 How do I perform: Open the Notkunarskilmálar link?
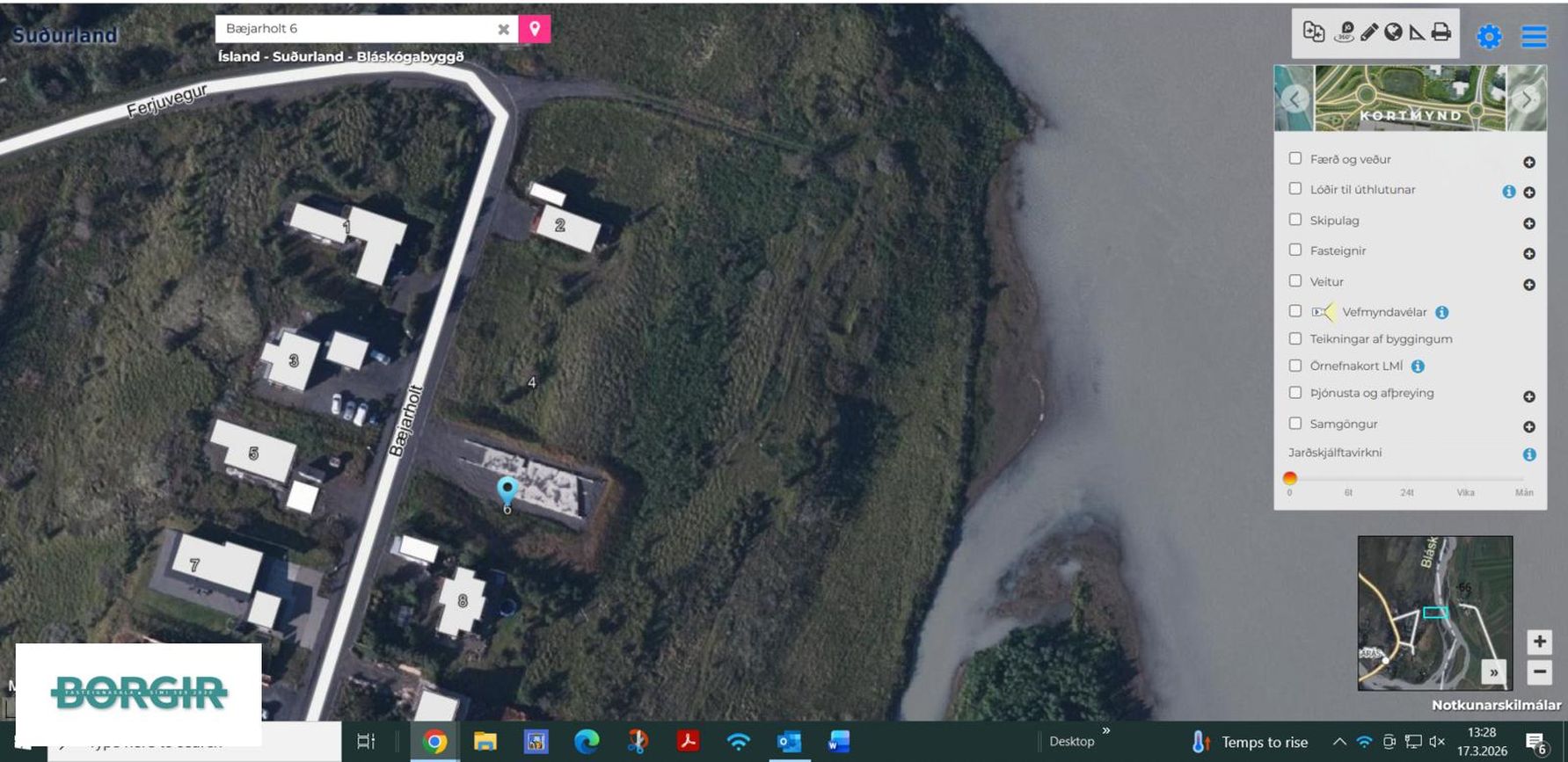[1496, 705]
